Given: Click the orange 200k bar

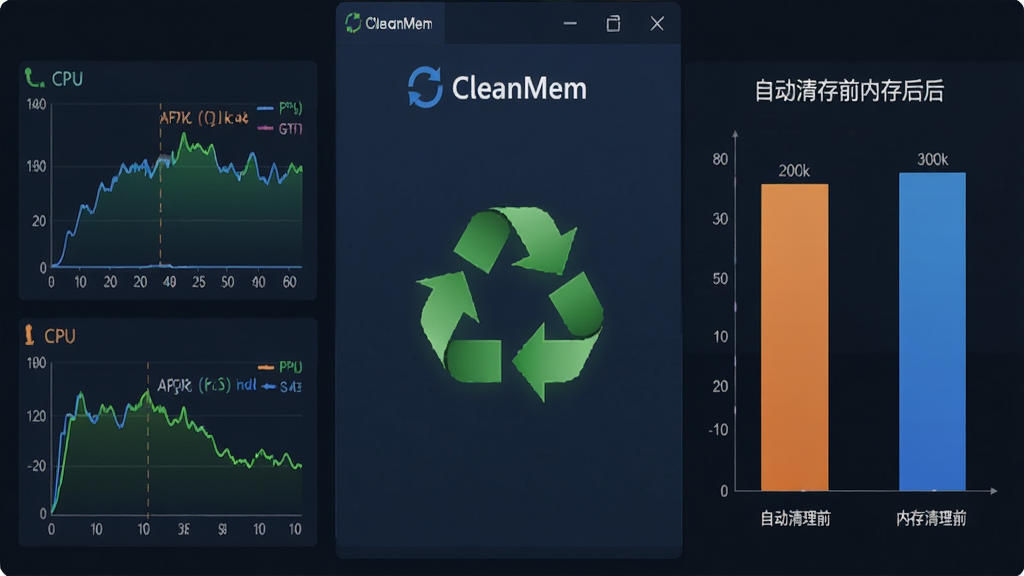Looking at the screenshot, I should 794,337.
